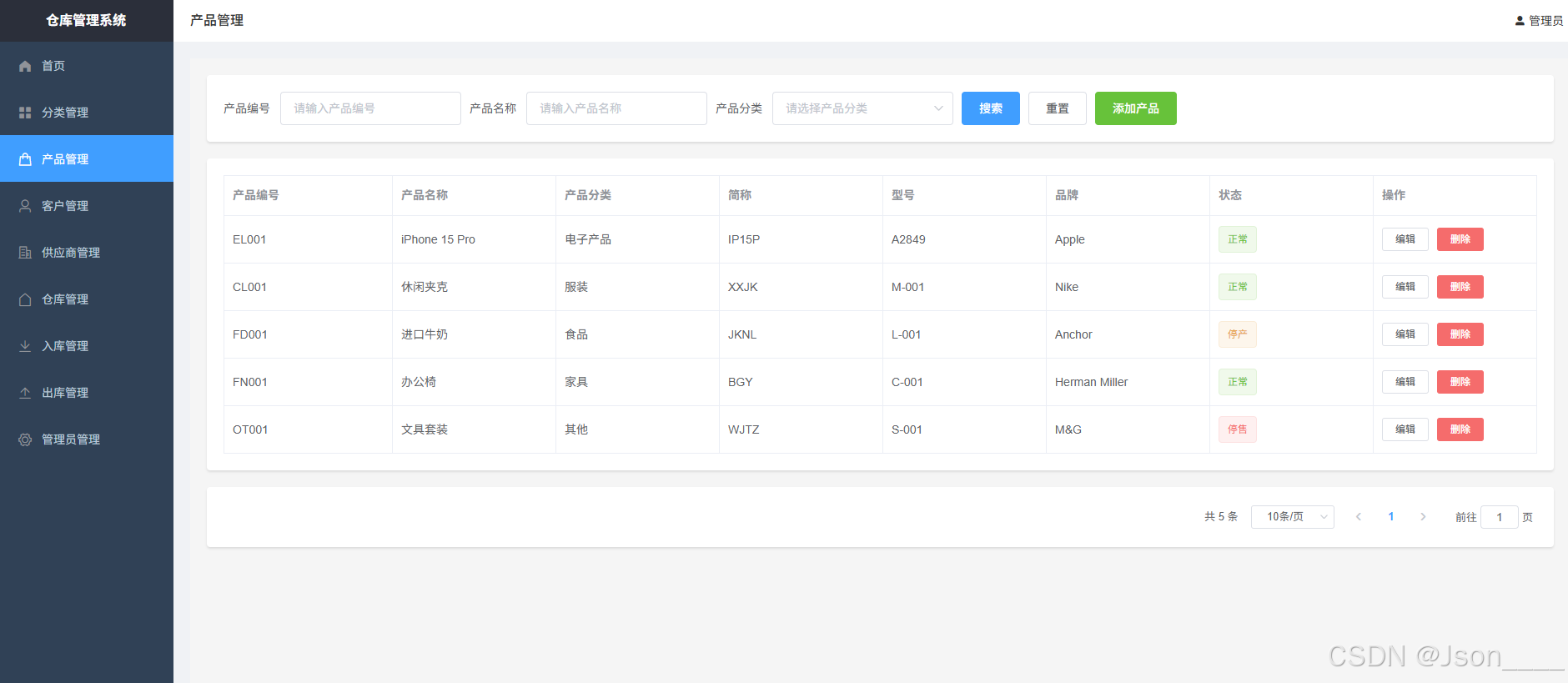
Task: Go to next page arrow in pagination
Action: [1423, 517]
